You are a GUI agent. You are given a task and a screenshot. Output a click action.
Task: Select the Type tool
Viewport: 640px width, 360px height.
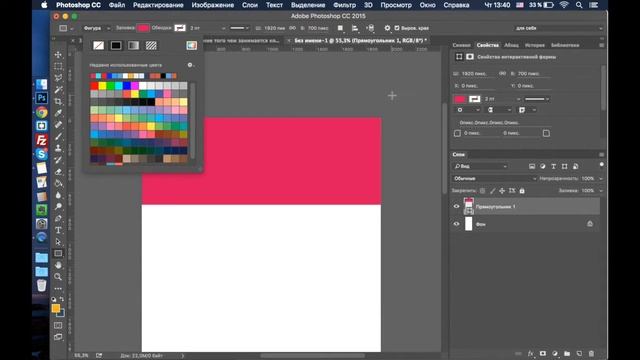58,230
